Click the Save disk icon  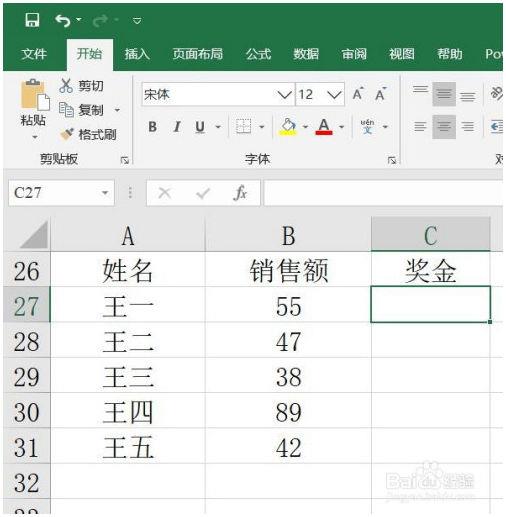click(32, 20)
